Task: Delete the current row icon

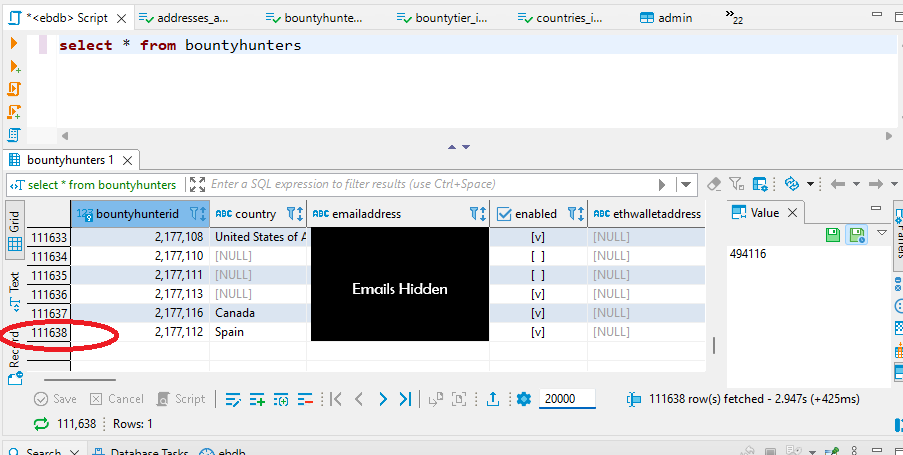Action: pyautogui.click(x=305, y=399)
